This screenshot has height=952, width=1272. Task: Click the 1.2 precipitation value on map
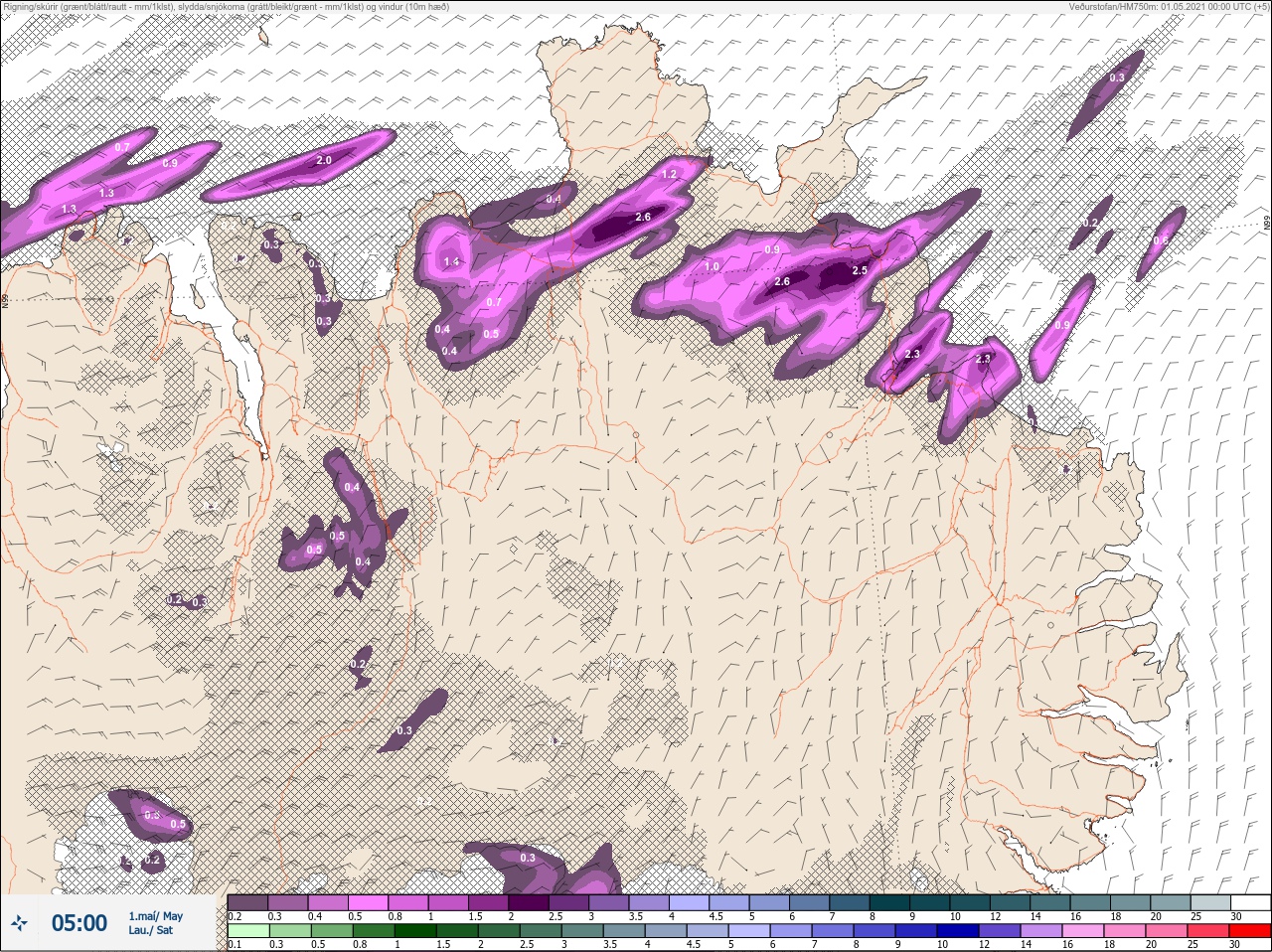[x=669, y=174]
